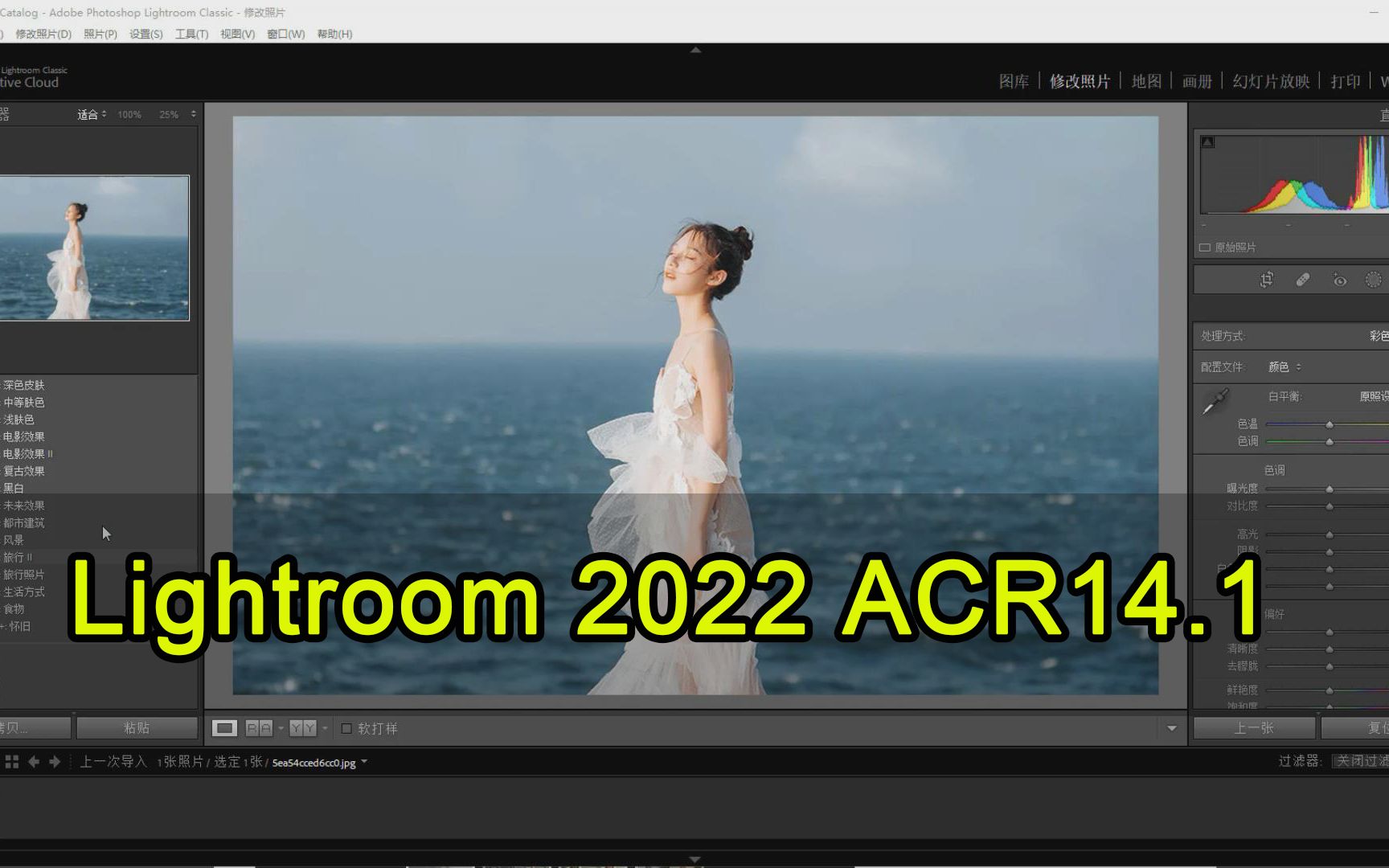Collapse the bottom filmstrip panel arrow

(x=695, y=859)
